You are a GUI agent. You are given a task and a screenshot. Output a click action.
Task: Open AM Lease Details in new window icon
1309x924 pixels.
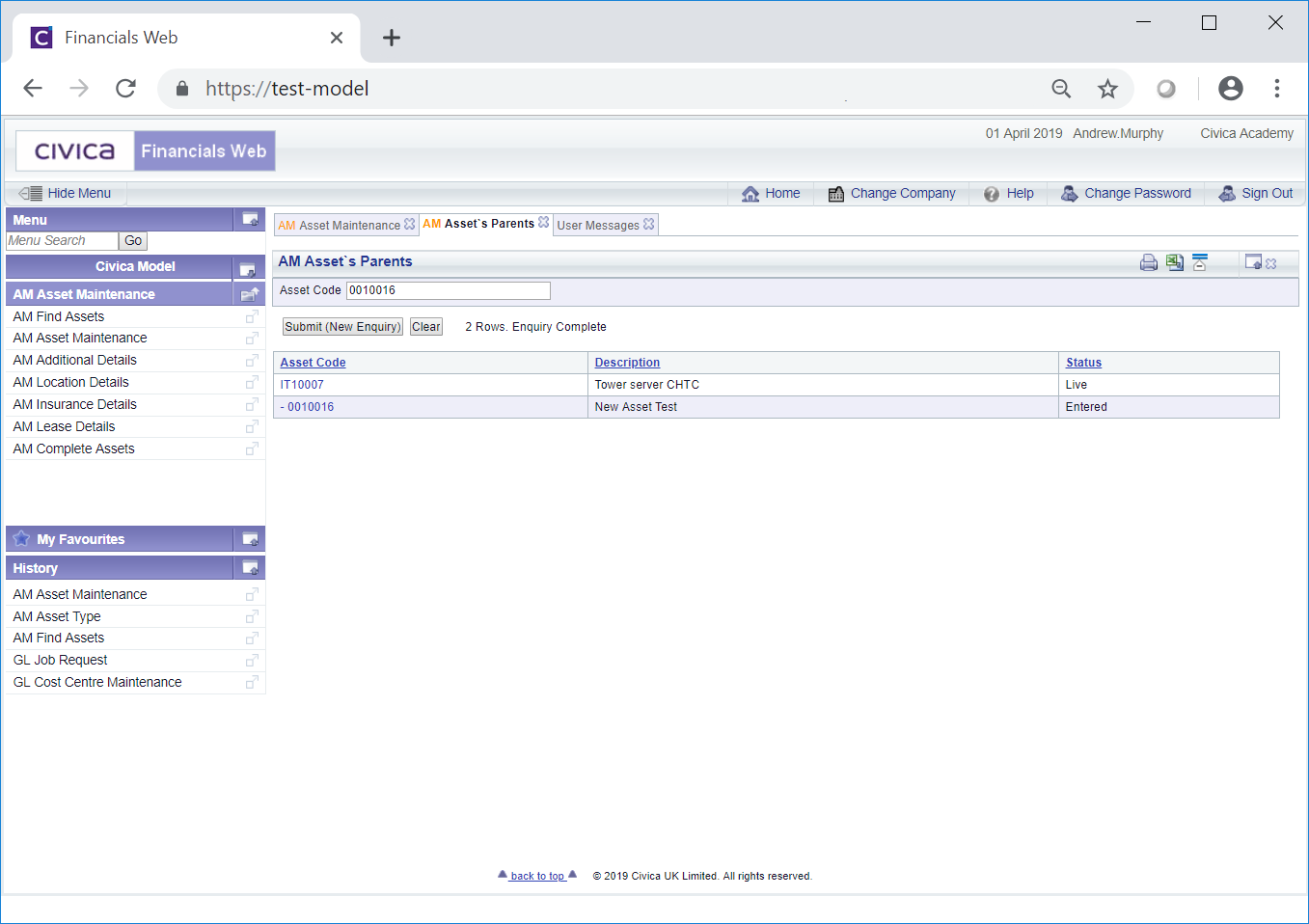tap(252, 427)
